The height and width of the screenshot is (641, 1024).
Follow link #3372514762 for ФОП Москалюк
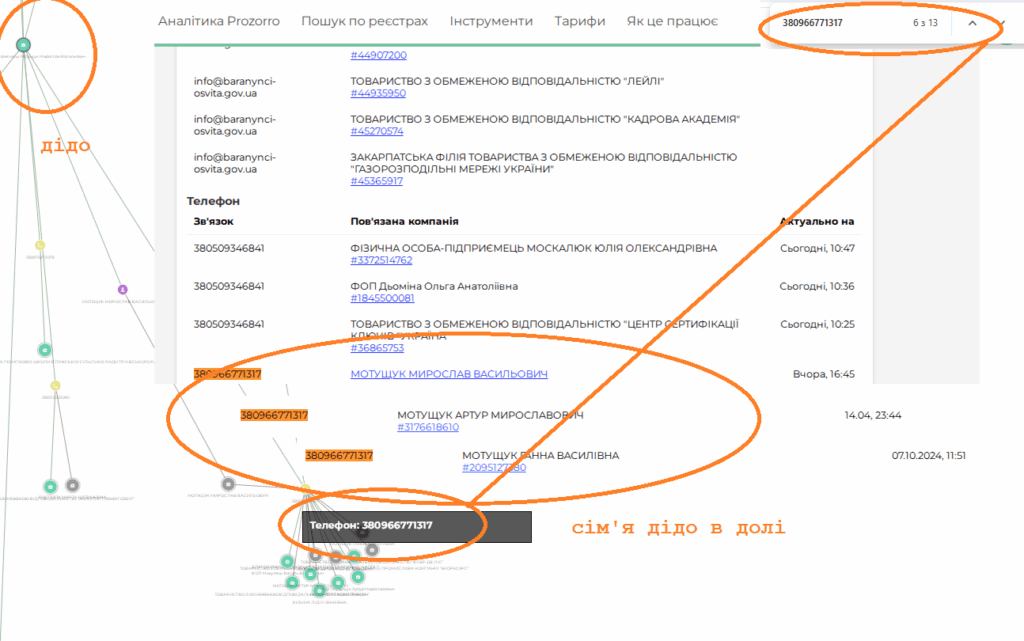pyautogui.click(x=381, y=260)
